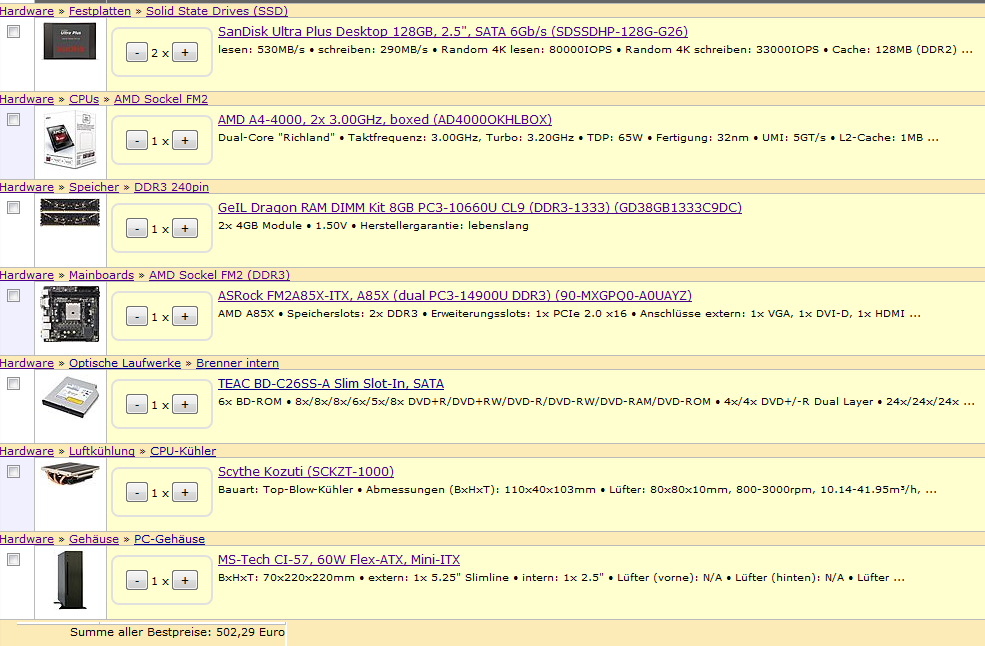
Task: Reduce quantity of ASRock FM2A85X-ITX mainboard
Action: [137, 317]
